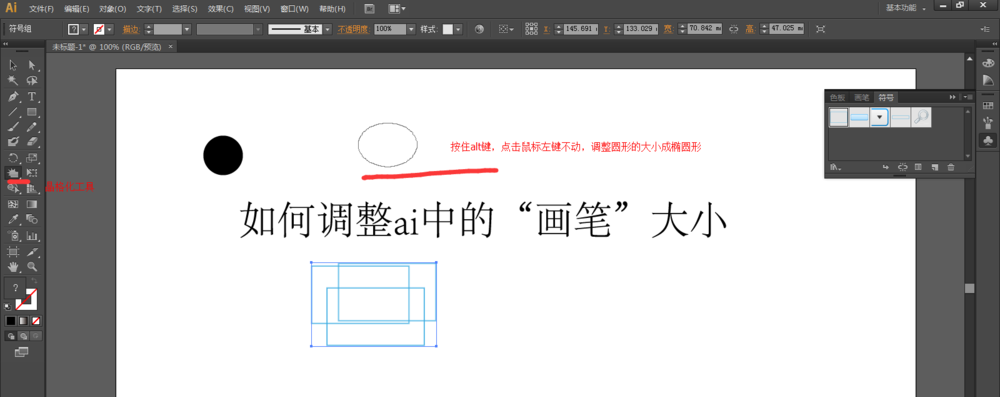The height and width of the screenshot is (397, 1000).
Task: Swap fill and stroke arrows
Action: point(34,281)
